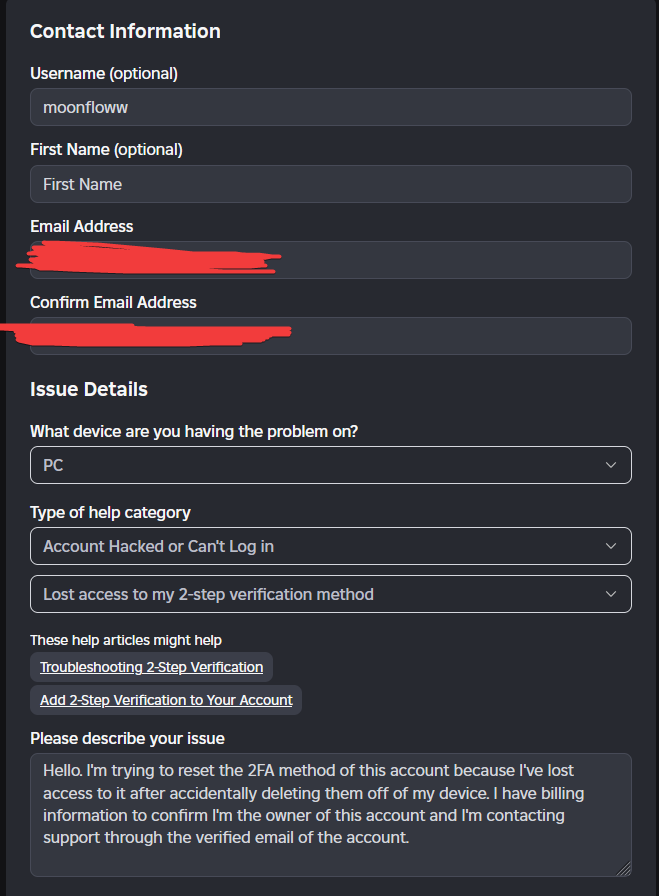Open Add 2-Step Verification to Your Account article
The width and height of the screenshot is (659, 896).
(x=166, y=700)
